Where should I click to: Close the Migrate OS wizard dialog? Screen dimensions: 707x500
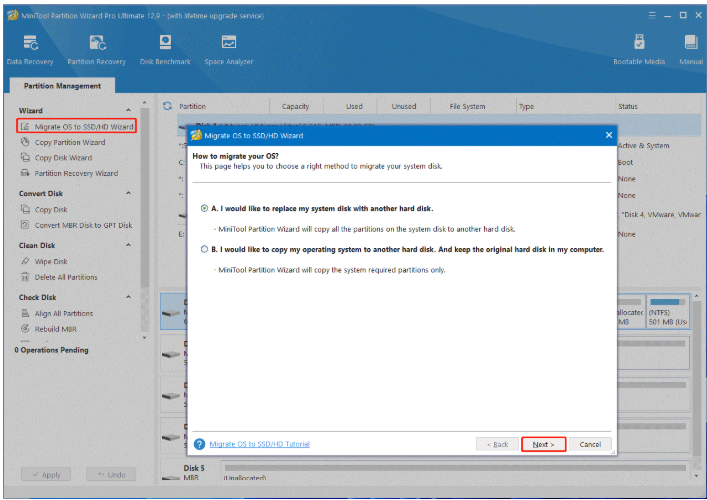click(609, 135)
